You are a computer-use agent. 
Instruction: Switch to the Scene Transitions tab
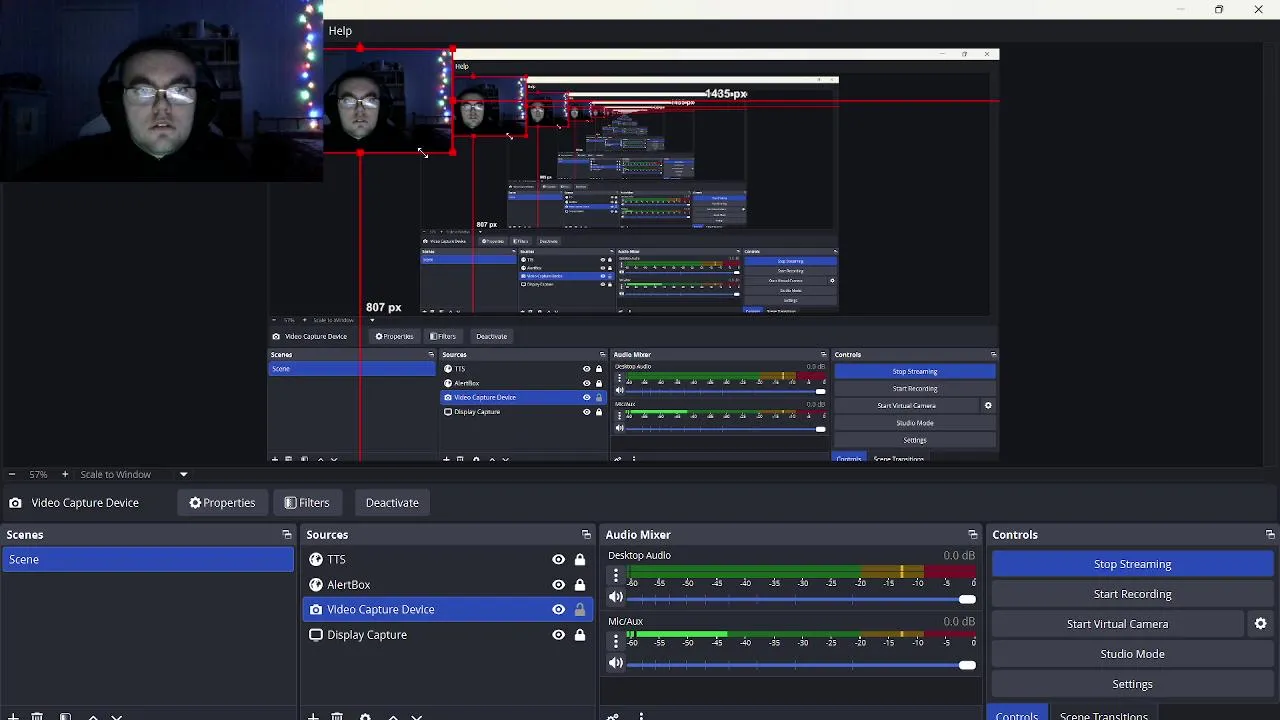pos(1103,714)
